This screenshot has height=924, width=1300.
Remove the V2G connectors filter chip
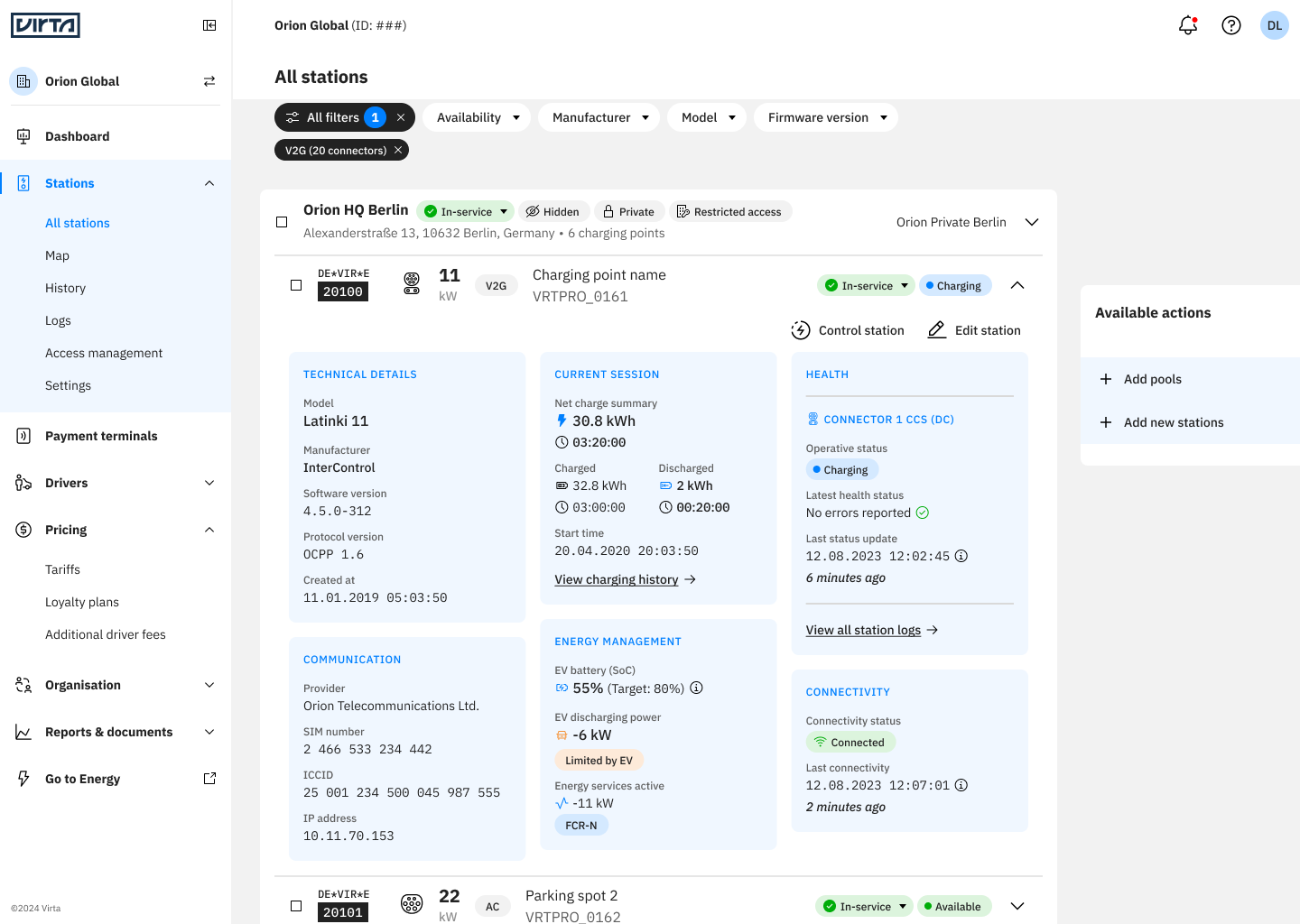pyautogui.click(x=398, y=150)
